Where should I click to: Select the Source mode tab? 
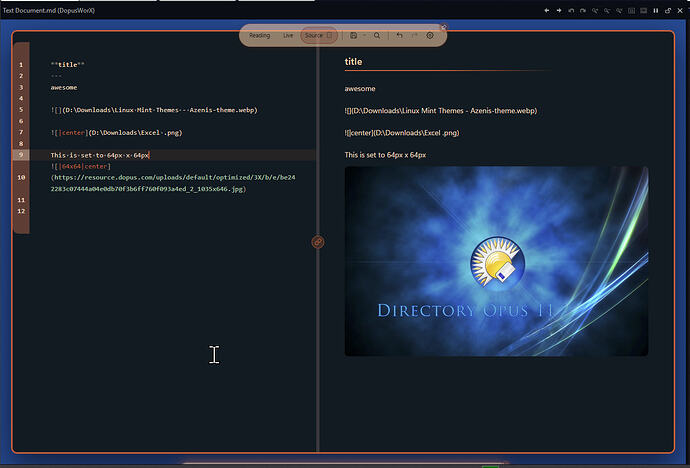(x=314, y=35)
